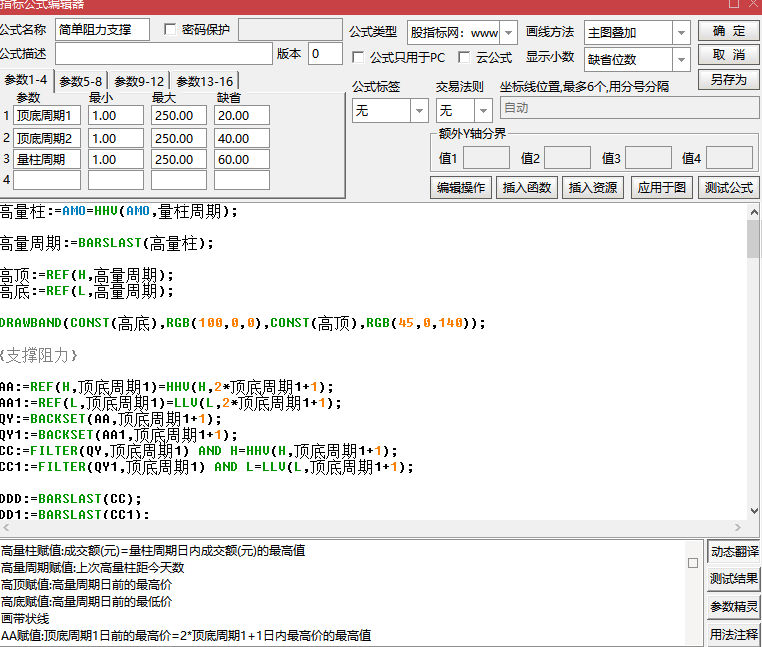The image size is (762, 647).
Task: Click the 最小 field in the 量柱周期 row
Action: click(116, 159)
